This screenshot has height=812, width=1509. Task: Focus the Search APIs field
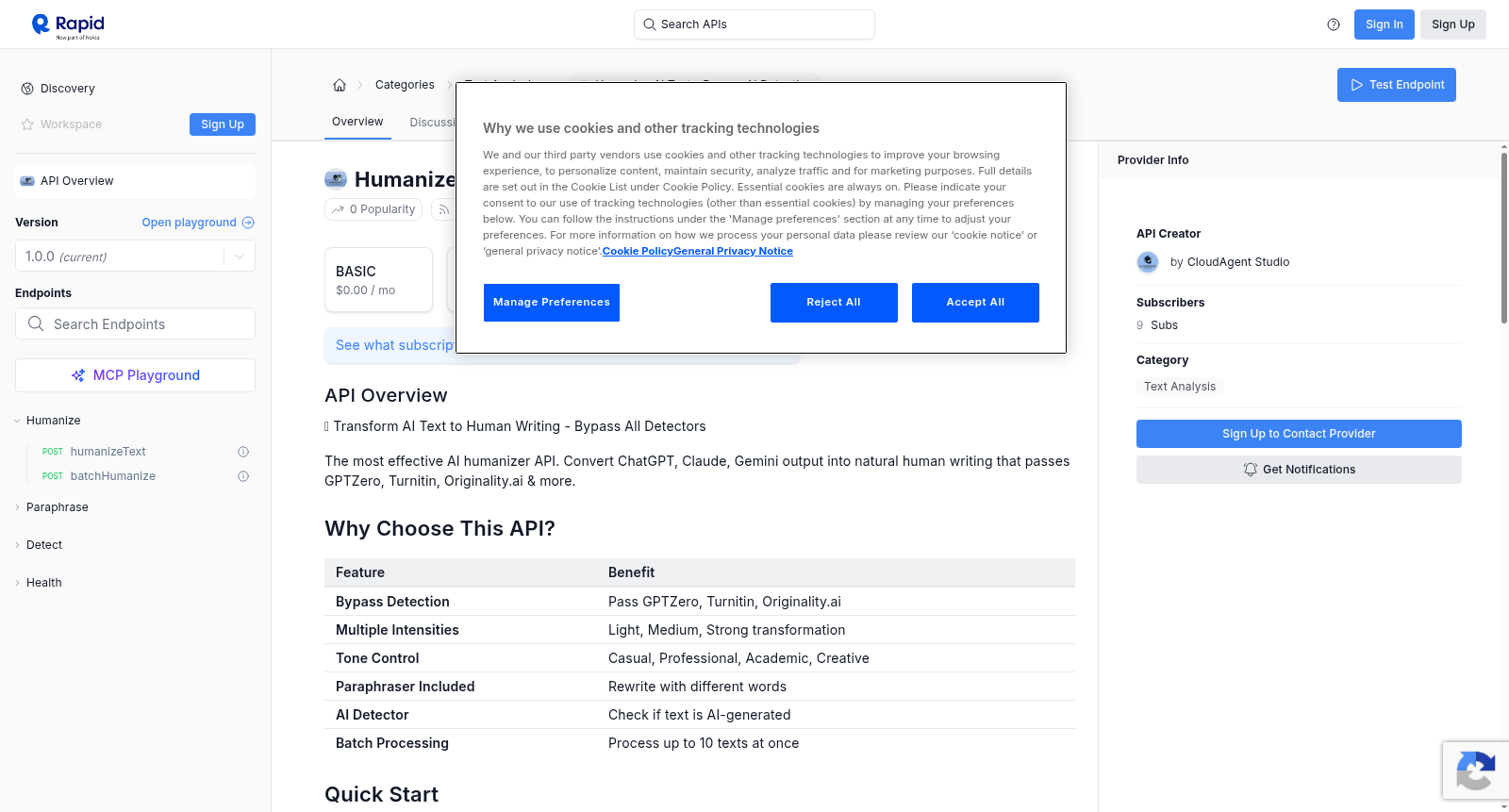pos(754,25)
